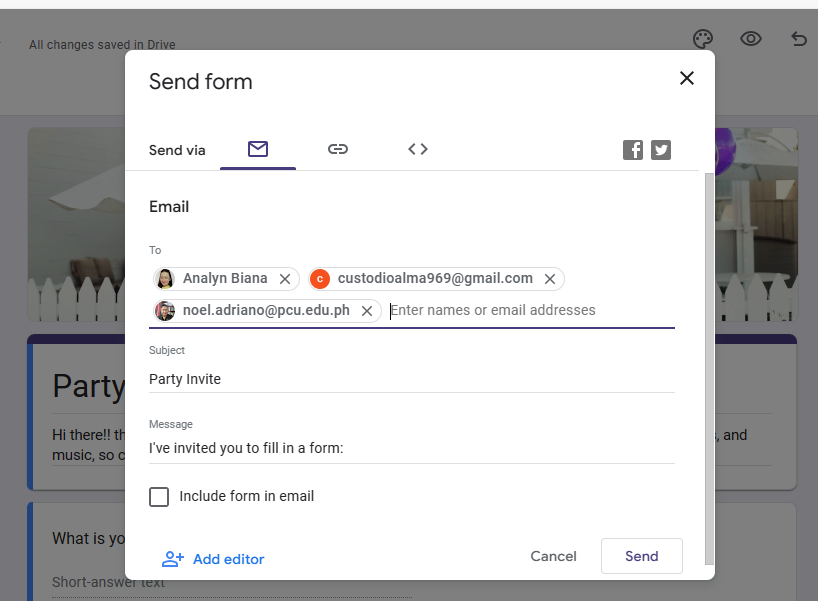
Task: Open the color palette theme customizer
Action: tap(703, 39)
